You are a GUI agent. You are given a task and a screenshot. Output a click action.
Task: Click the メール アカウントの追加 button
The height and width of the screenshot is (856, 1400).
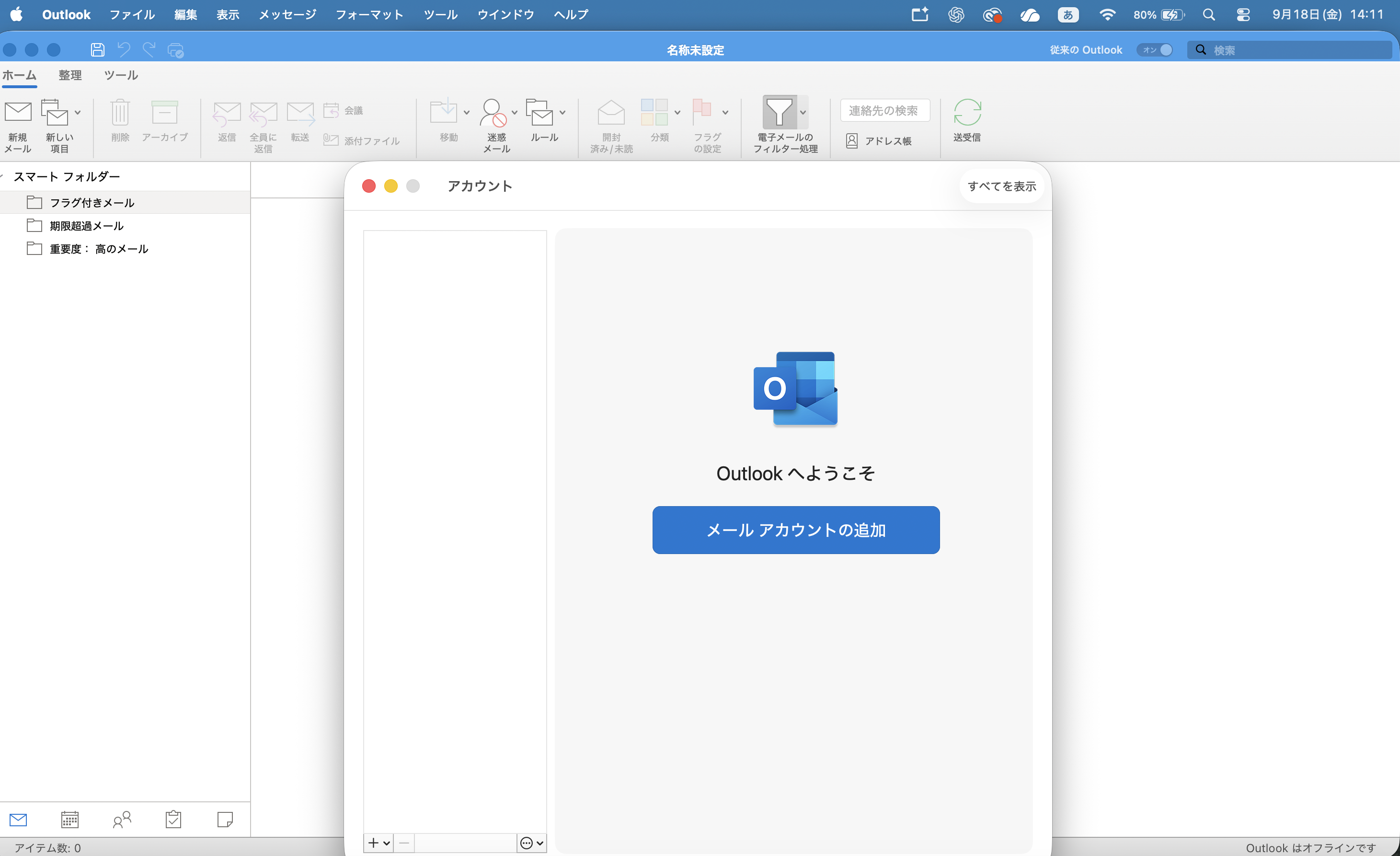coord(795,530)
